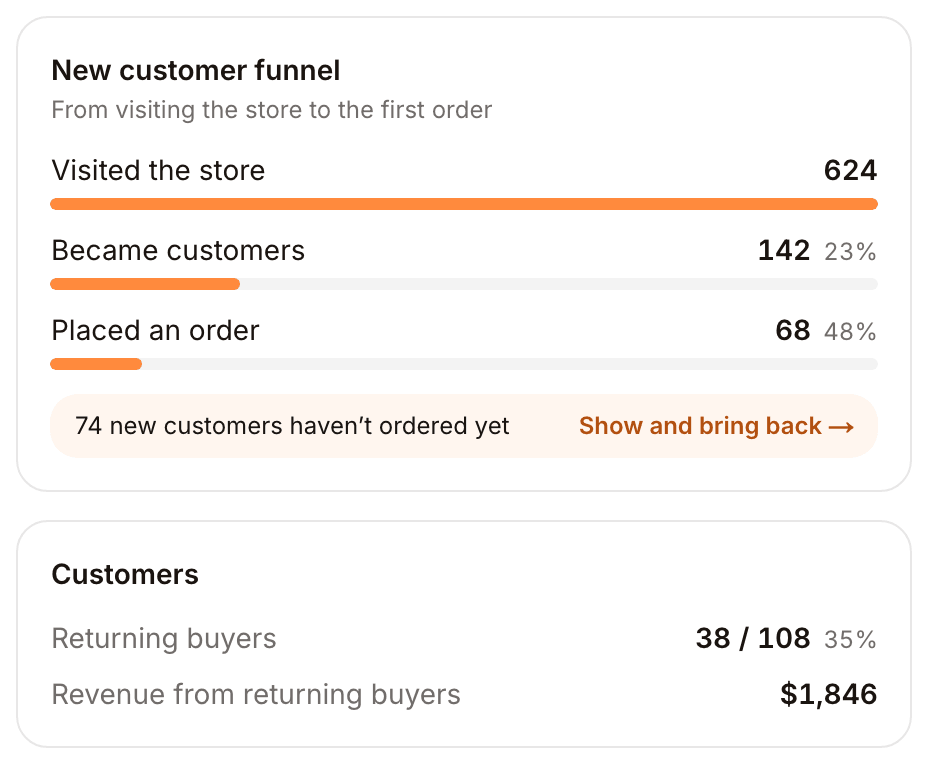This screenshot has height=764, width=928.
Task: Click the 35% returning buyers percentage
Action: pos(850,640)
